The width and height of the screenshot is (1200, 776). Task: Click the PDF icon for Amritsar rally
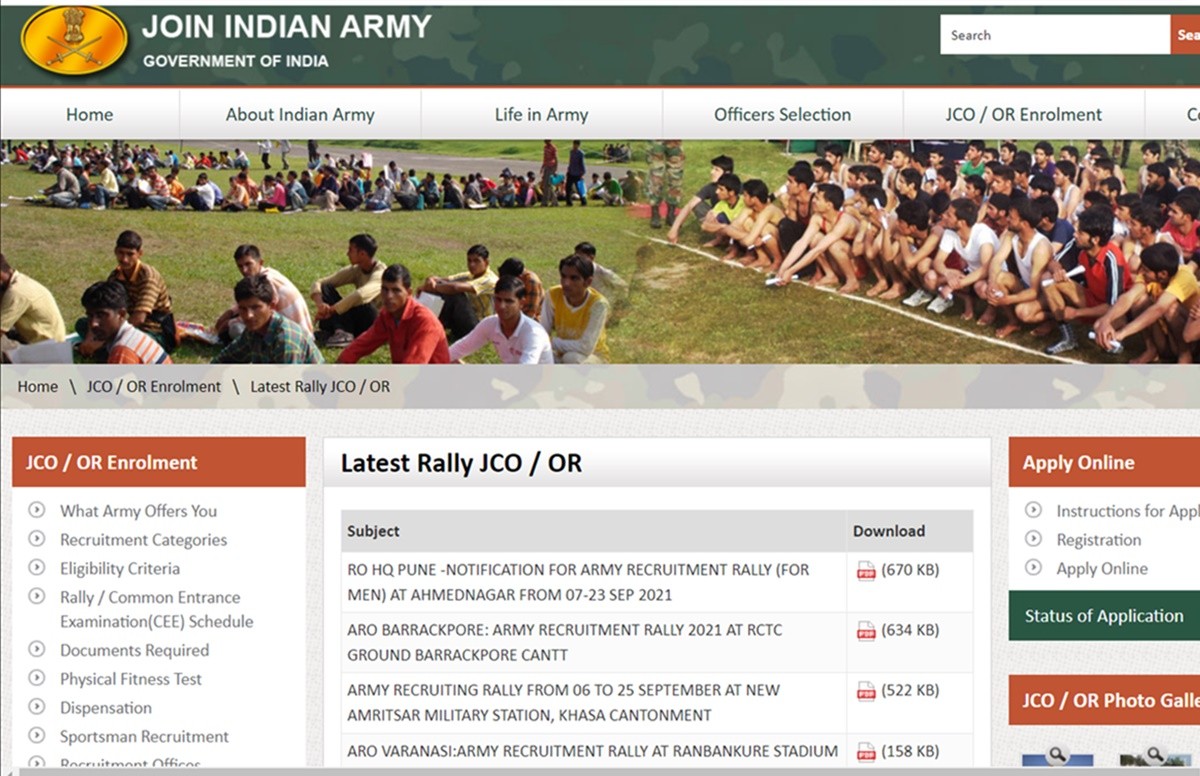click(x=866, y=690)
